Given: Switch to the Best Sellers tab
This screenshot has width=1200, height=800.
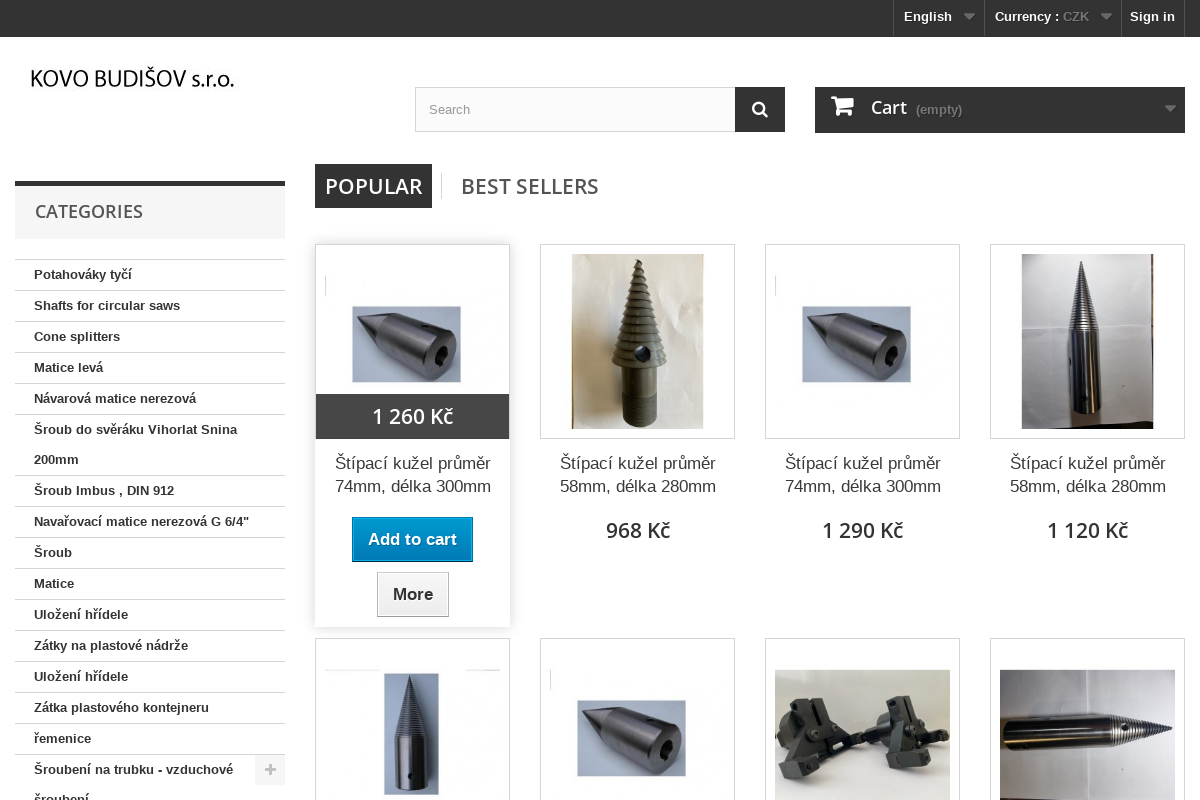Looking at the screenshot, I should (529, 187).
